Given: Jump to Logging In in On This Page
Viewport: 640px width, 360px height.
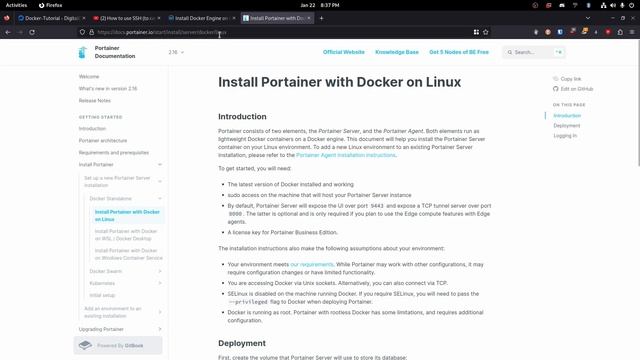Looking at the screenshot, I should (565, 136).
